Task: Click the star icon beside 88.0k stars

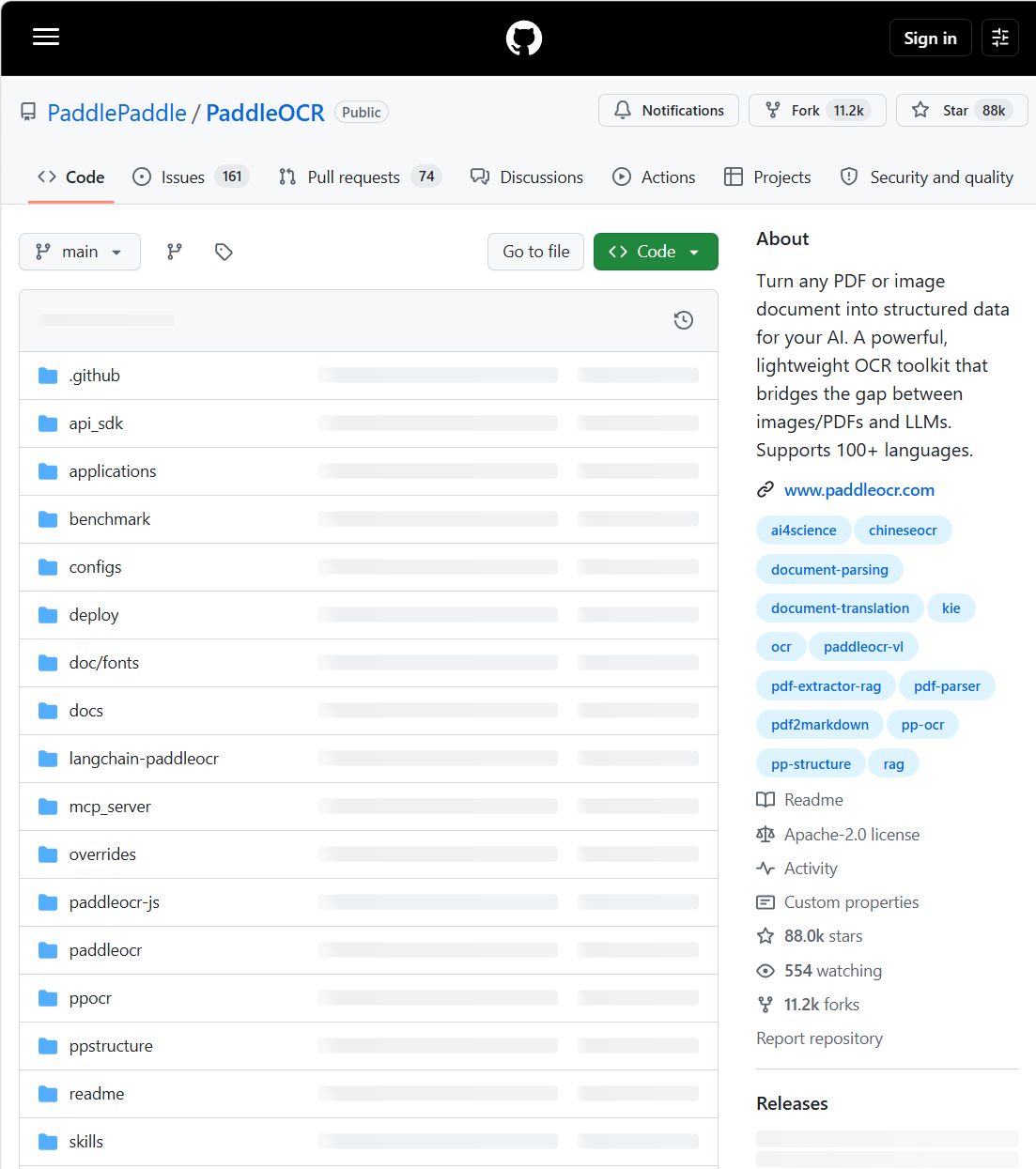Action: (765, 936)
